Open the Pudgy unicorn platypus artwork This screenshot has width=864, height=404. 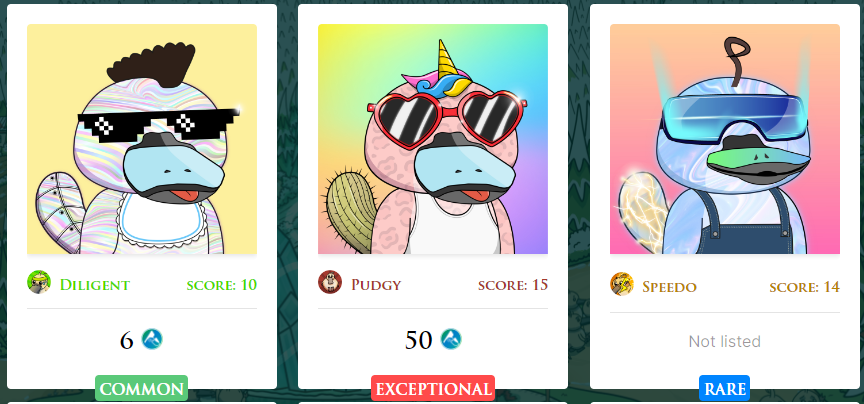tap(433, 139)
